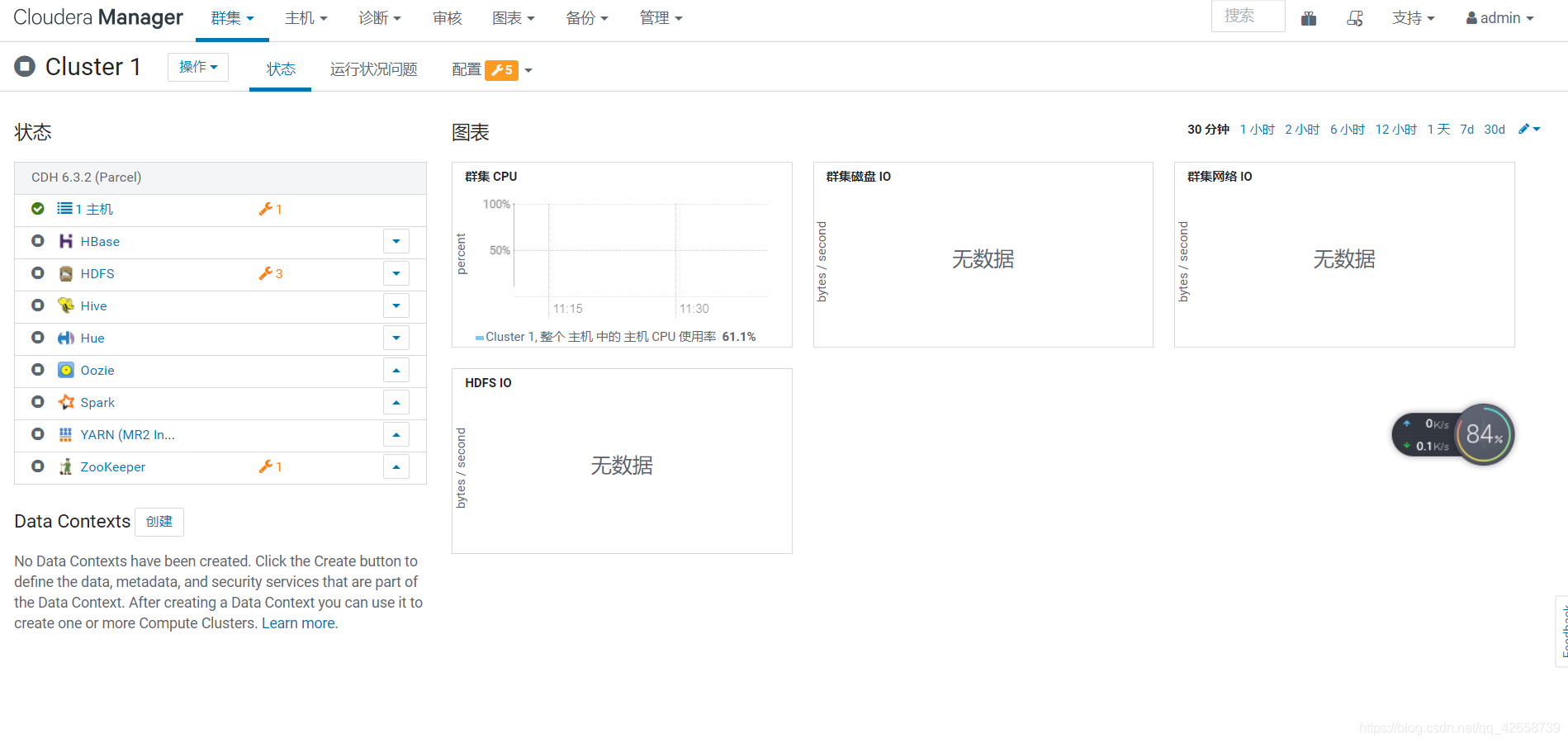The image size is (1568, 743).
Task: Open the admin user menu
Action: [1499, 18]
